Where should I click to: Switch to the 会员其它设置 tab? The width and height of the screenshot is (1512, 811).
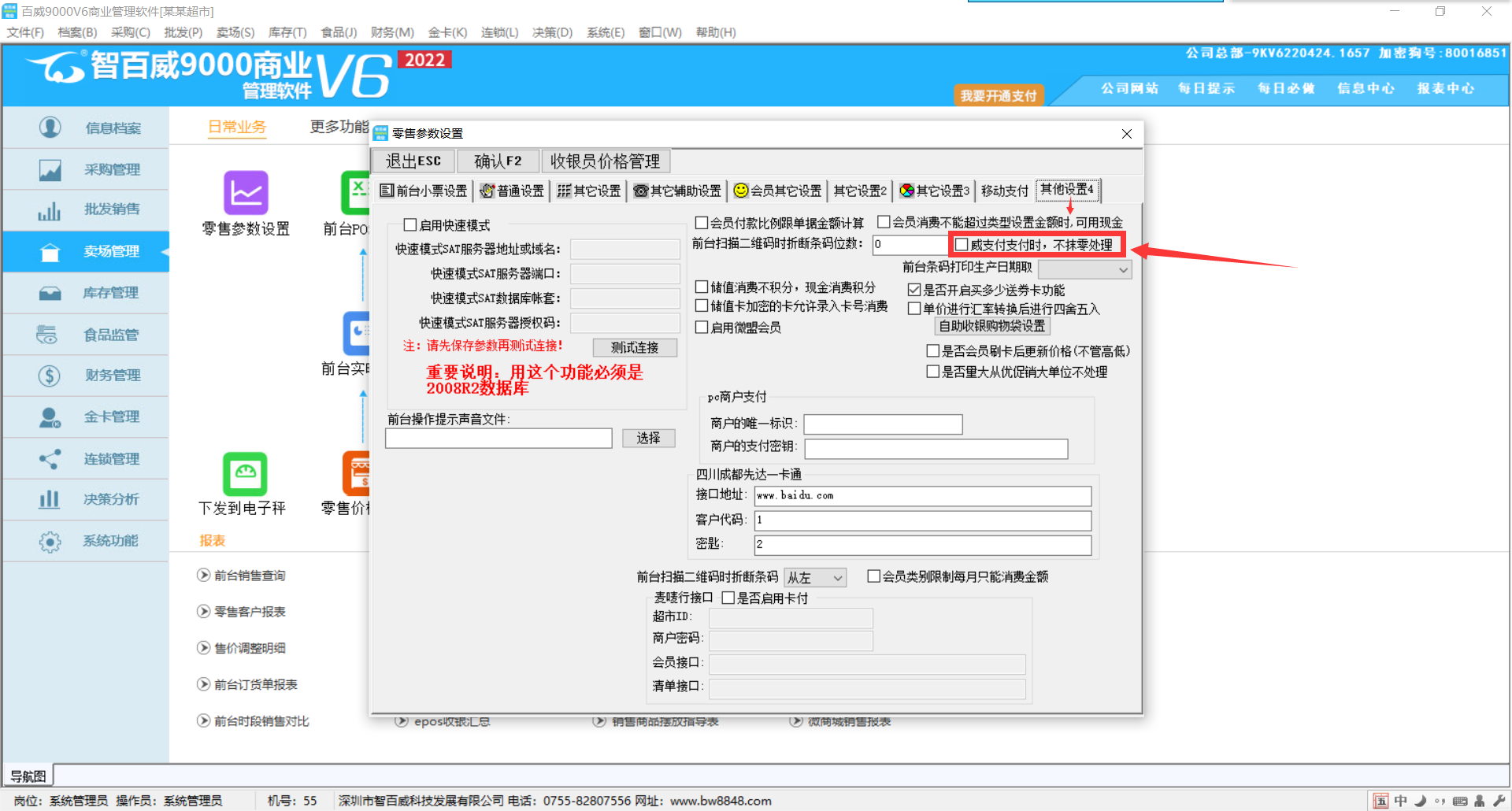pyautogui.click(x=777, y=191)
